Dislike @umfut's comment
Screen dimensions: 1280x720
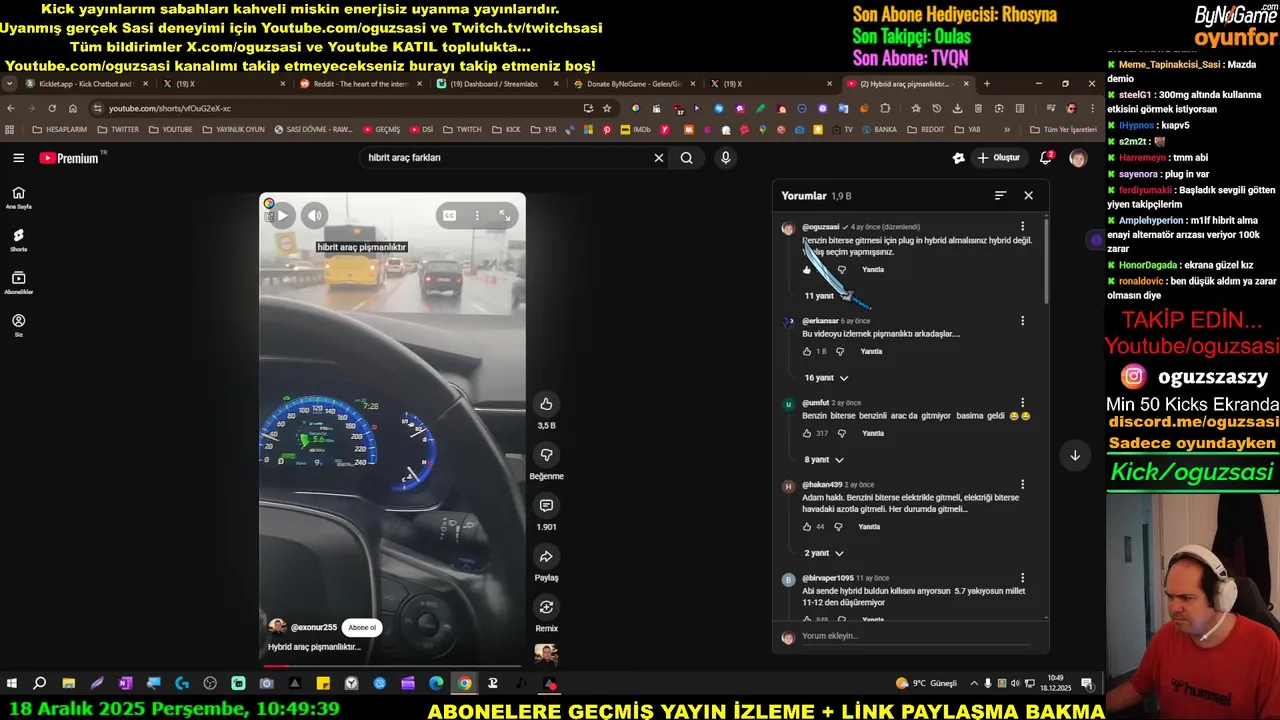coord(841,434)
